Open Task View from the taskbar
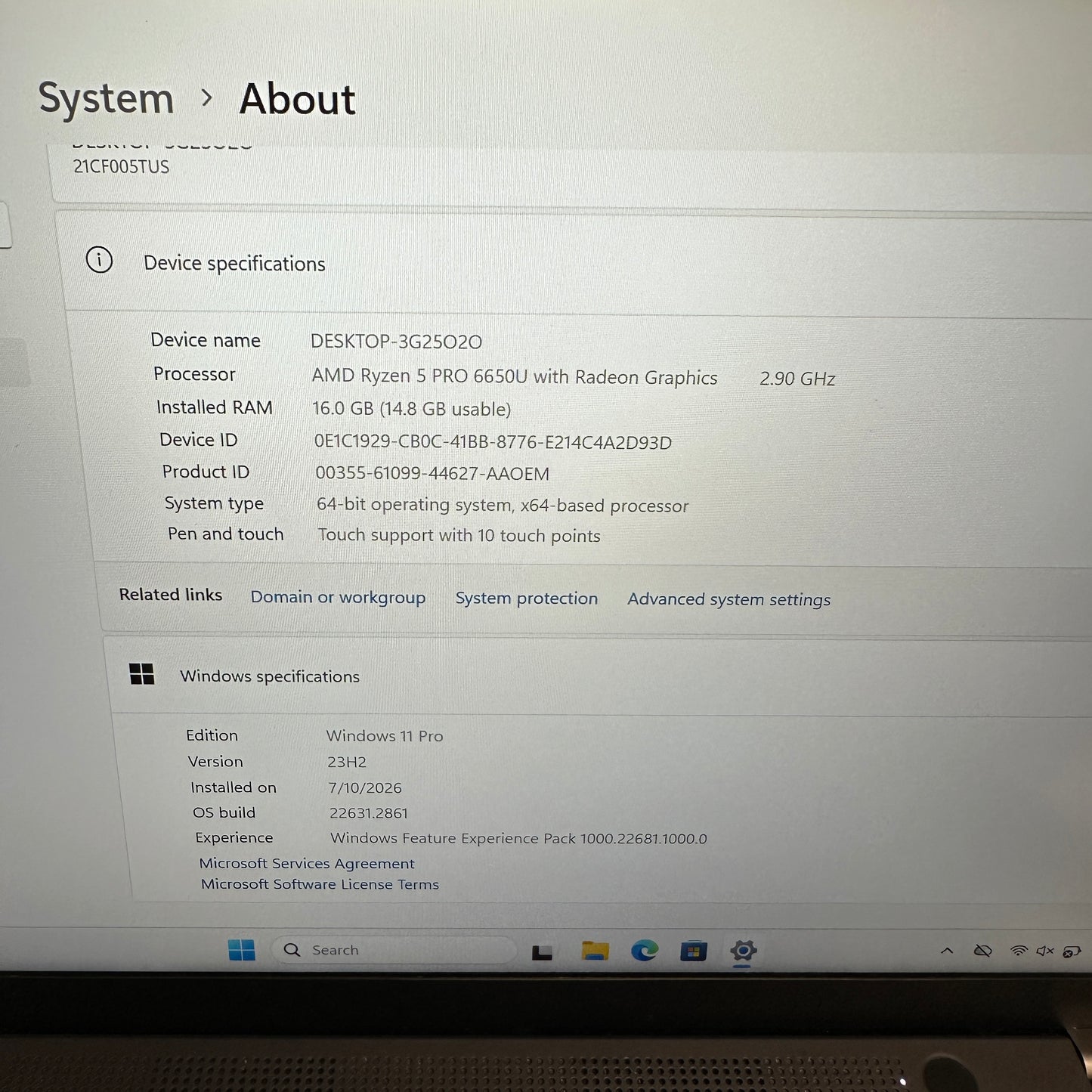1092x1092 pixels. [542, 952]
